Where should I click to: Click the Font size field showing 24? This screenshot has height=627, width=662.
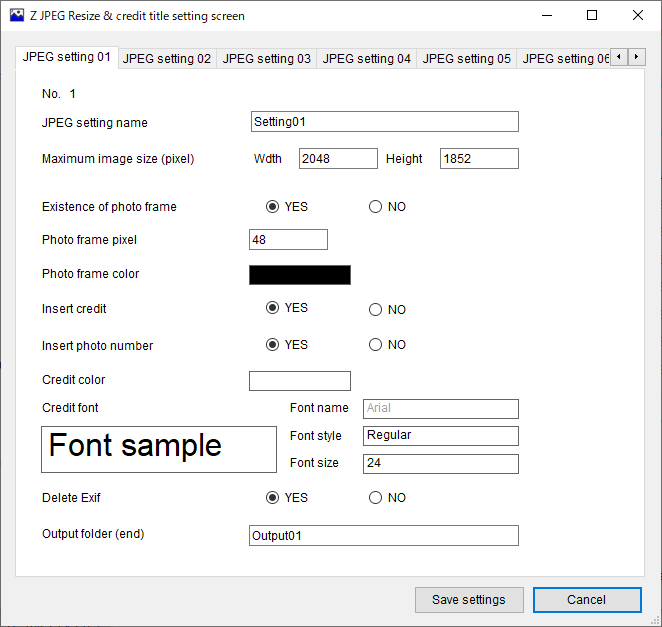pos(441,464)
